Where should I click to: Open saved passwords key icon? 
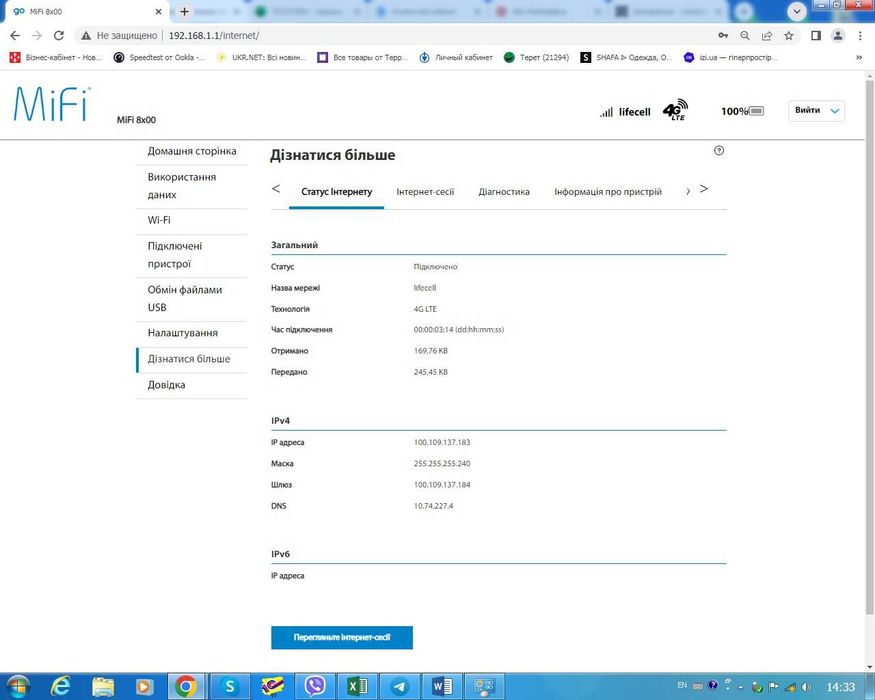[723, 35]
